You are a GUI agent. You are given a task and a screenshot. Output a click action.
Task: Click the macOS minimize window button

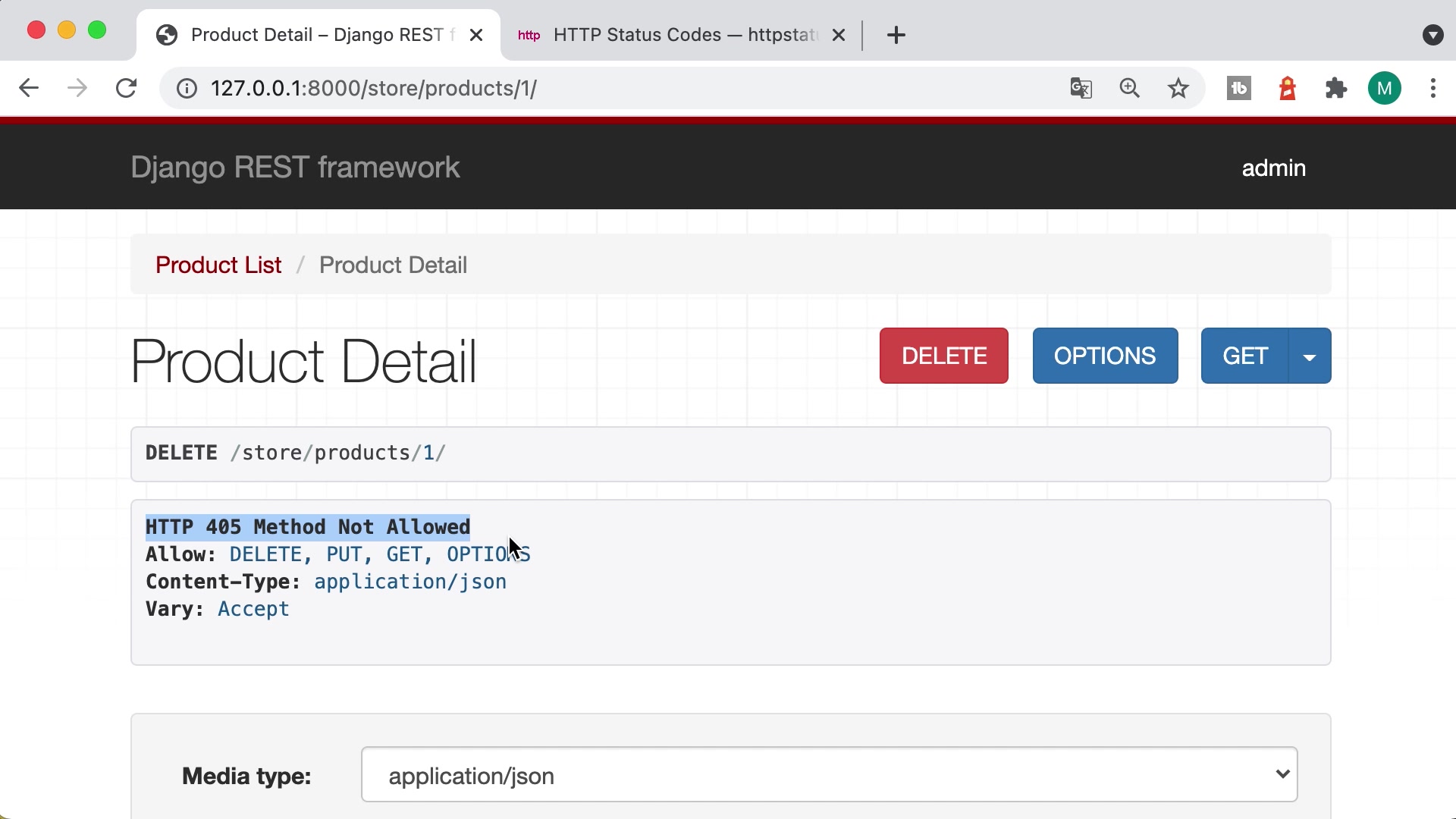[x=67, y=30]
